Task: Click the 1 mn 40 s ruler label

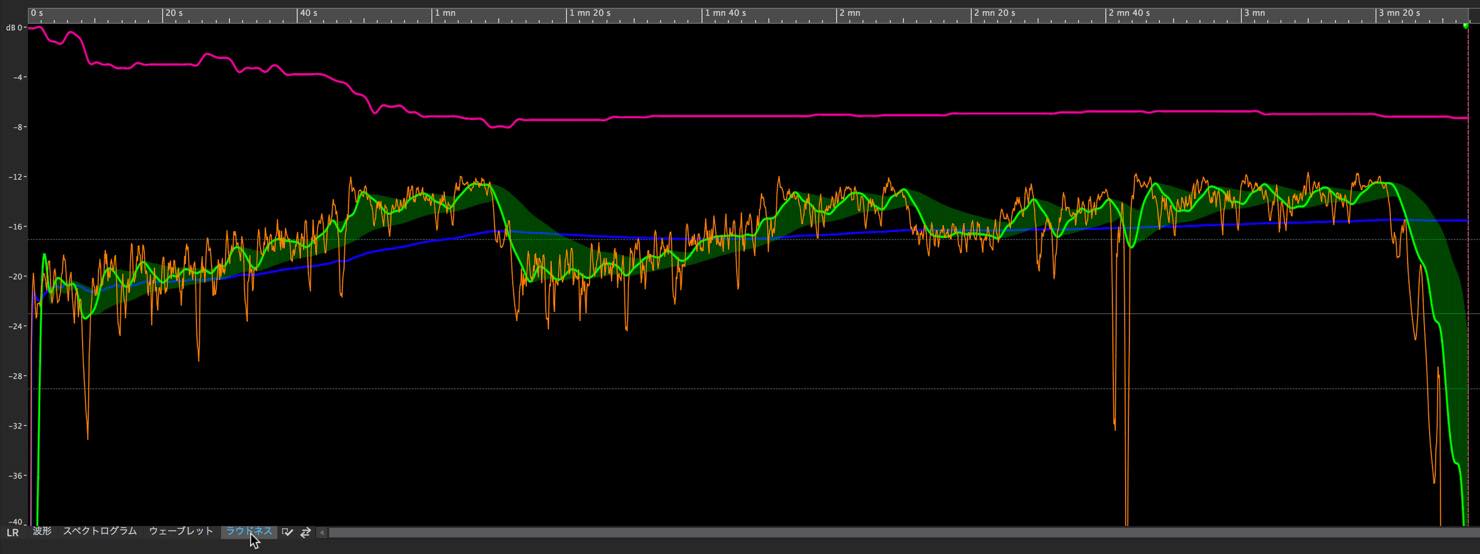Action: [726, 14]
